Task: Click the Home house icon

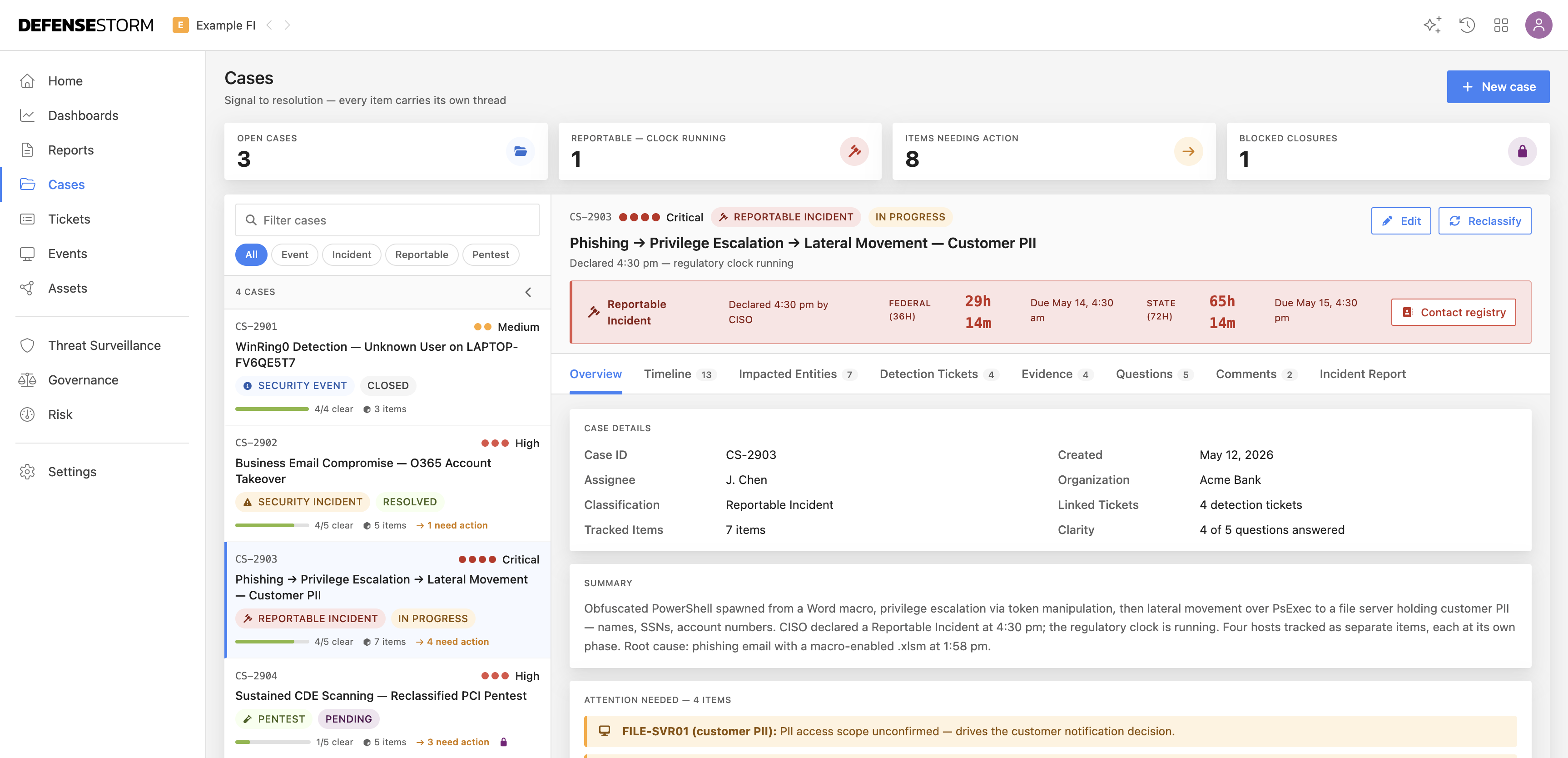Action: click(27, 81)
